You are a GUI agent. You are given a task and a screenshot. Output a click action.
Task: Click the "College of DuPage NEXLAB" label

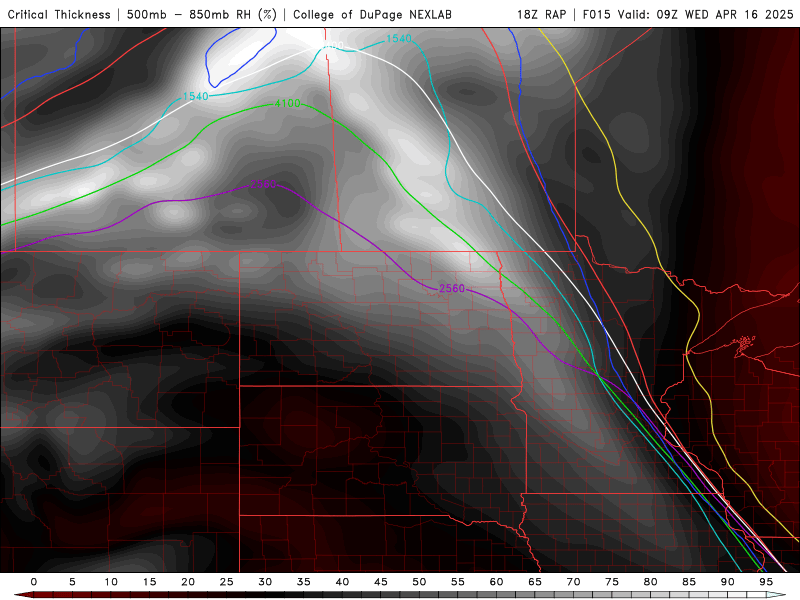point(372,15)
